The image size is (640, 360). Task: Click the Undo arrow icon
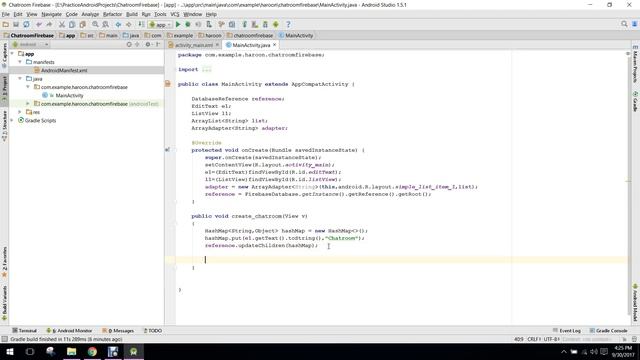click(39, 24)
